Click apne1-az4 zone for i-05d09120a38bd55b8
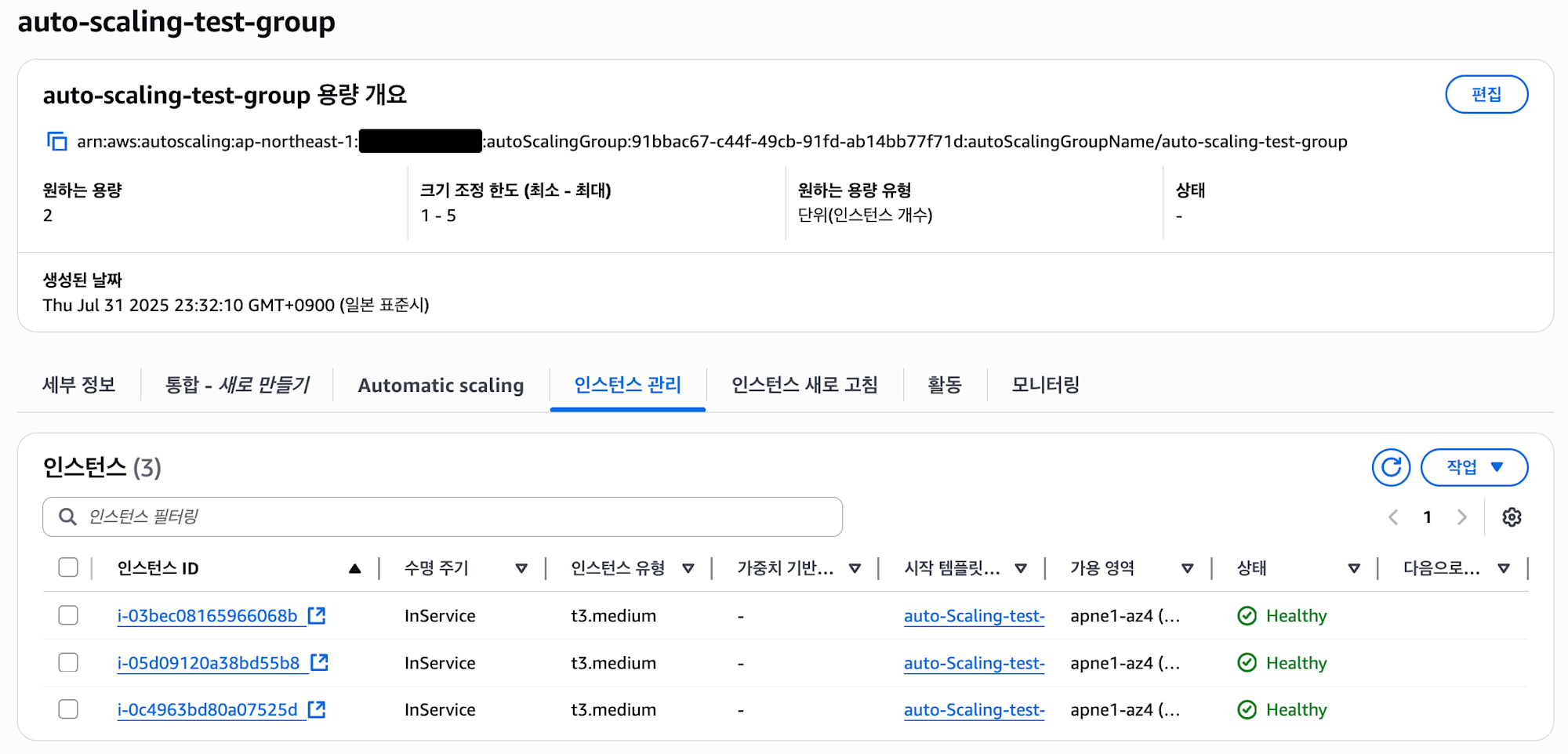 pyautogui.click(x=1125, y=663)
